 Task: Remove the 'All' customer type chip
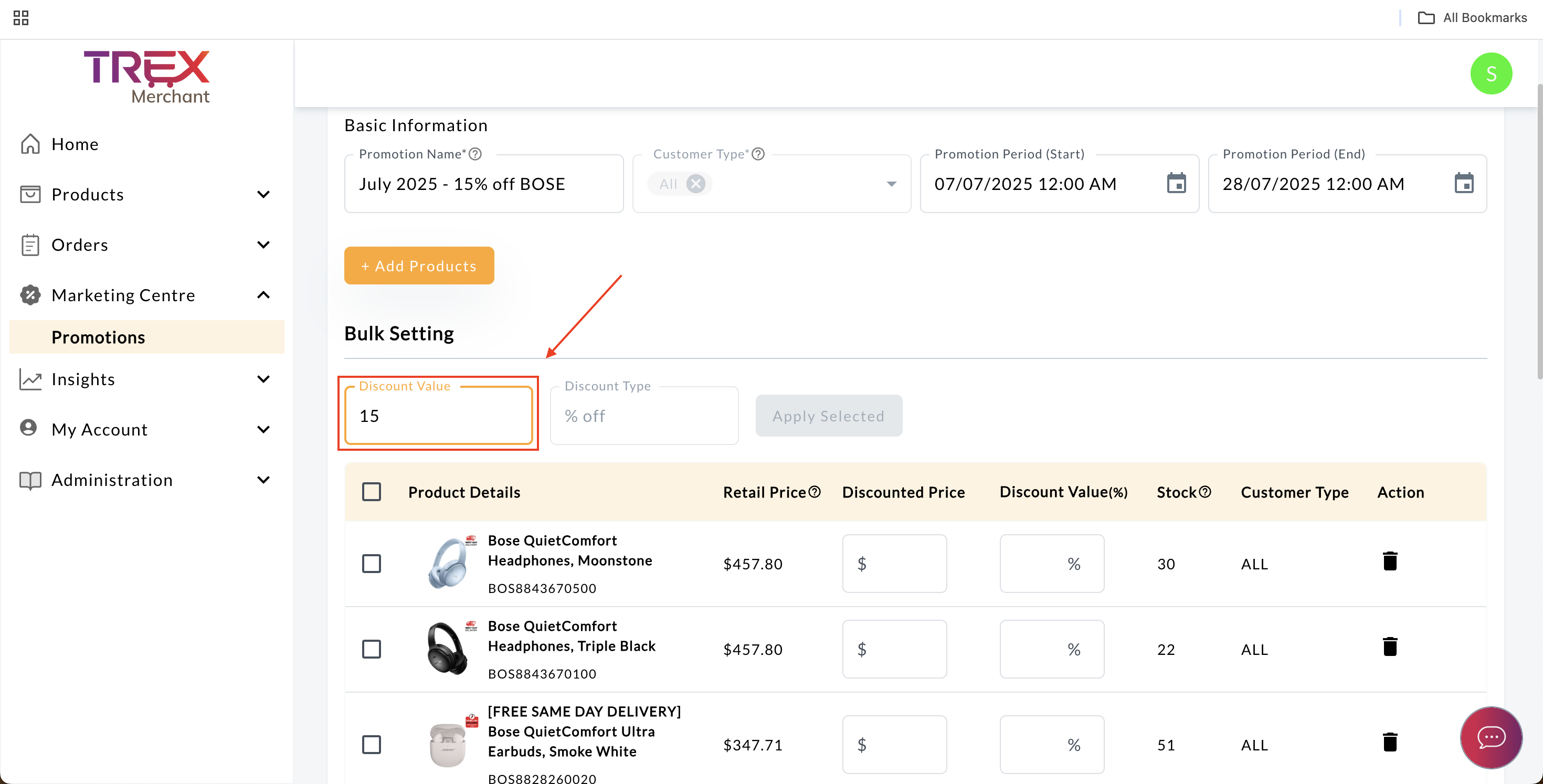(695, 183)
